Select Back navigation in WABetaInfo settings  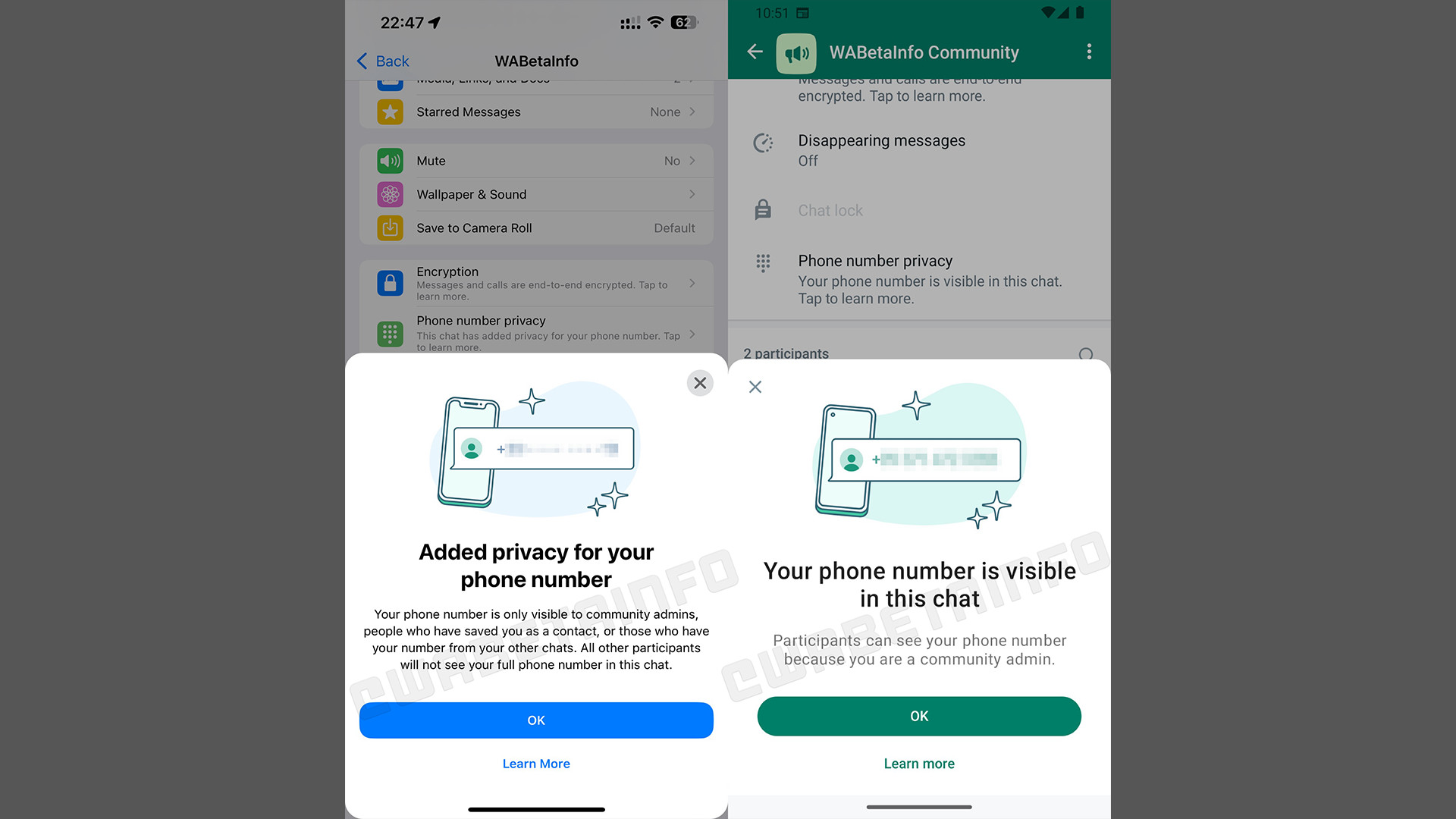pos(384,61)
